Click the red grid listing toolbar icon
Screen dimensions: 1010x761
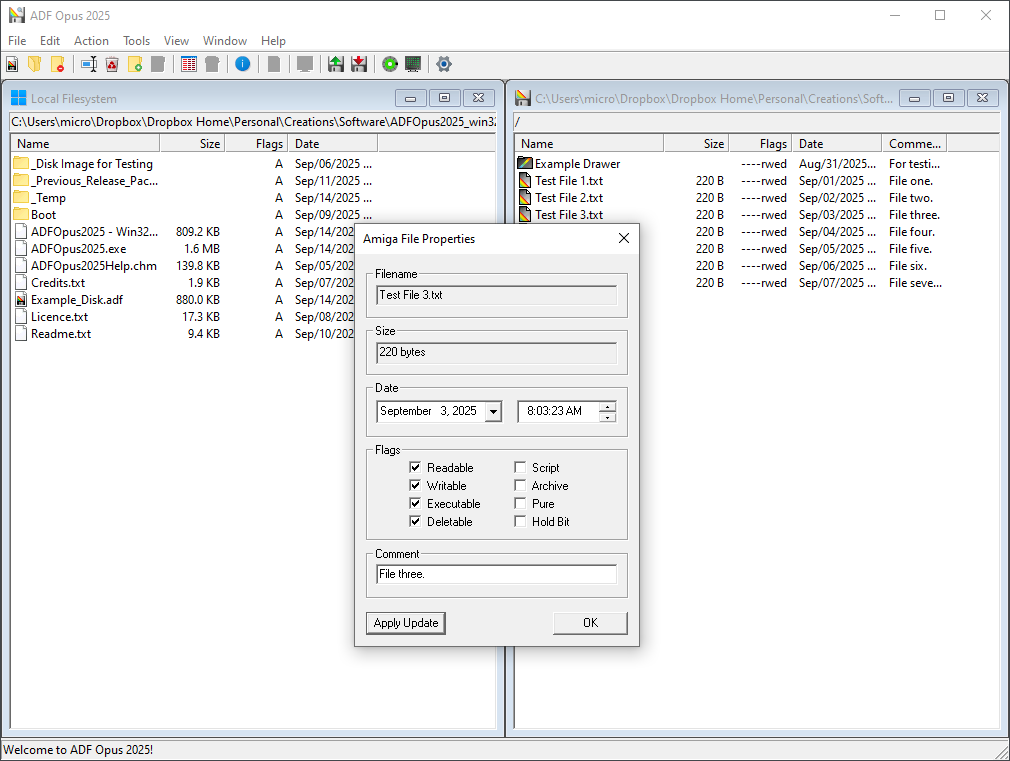coord(189,64)
